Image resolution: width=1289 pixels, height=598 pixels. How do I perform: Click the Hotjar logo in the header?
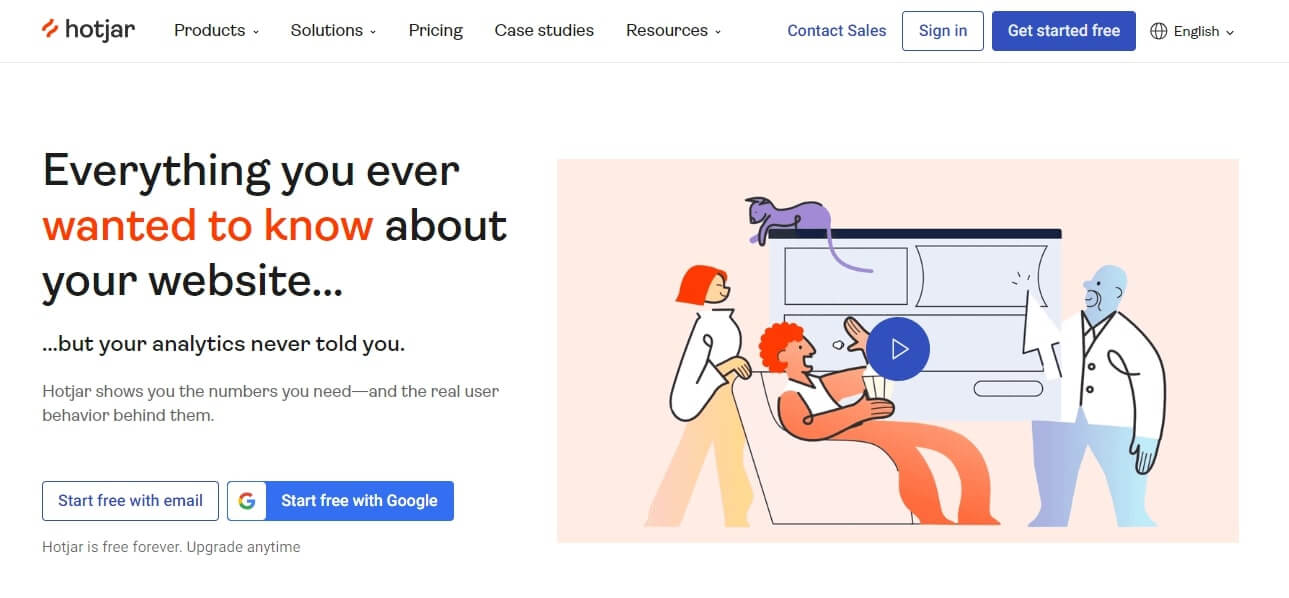(88, 30)
